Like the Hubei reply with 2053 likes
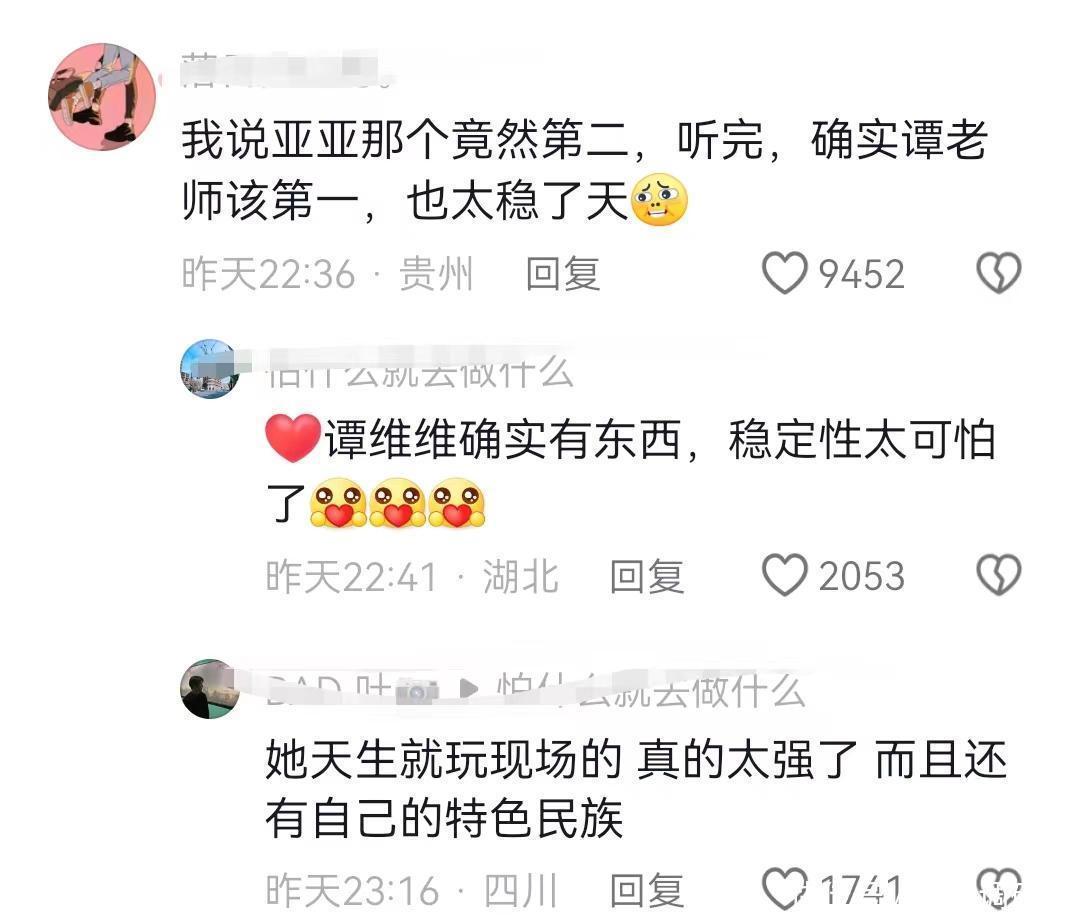The width and height of the screenshot is (1080, 916). [x=785, y=575]
